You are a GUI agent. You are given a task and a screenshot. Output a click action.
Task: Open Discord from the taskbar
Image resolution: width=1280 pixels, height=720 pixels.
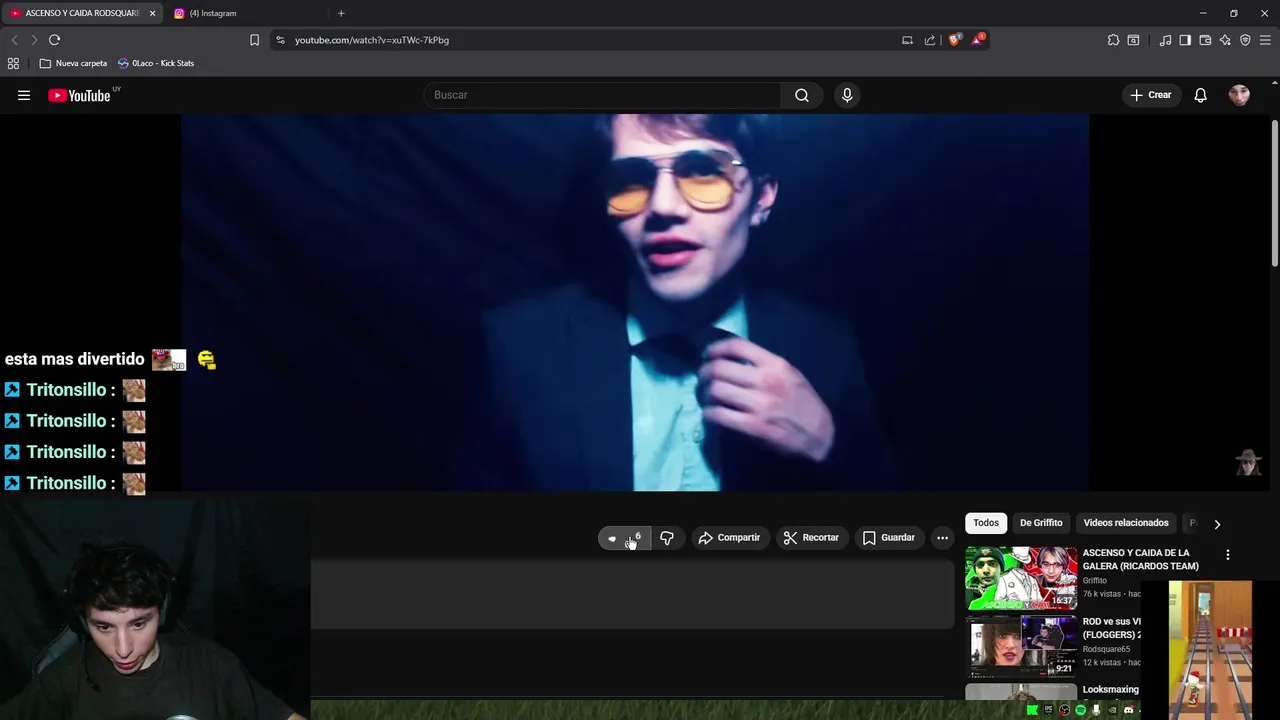(x=1129, y=710)
